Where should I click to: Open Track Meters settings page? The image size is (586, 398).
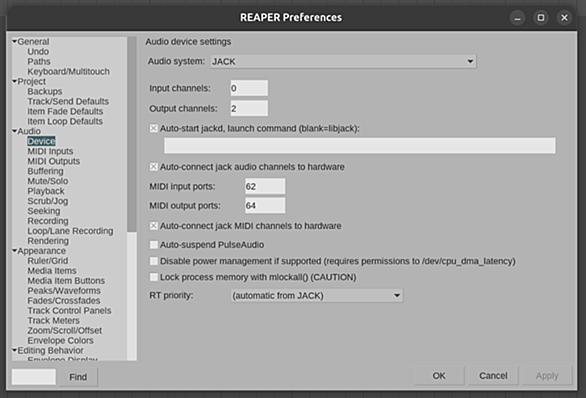(53, 321)
